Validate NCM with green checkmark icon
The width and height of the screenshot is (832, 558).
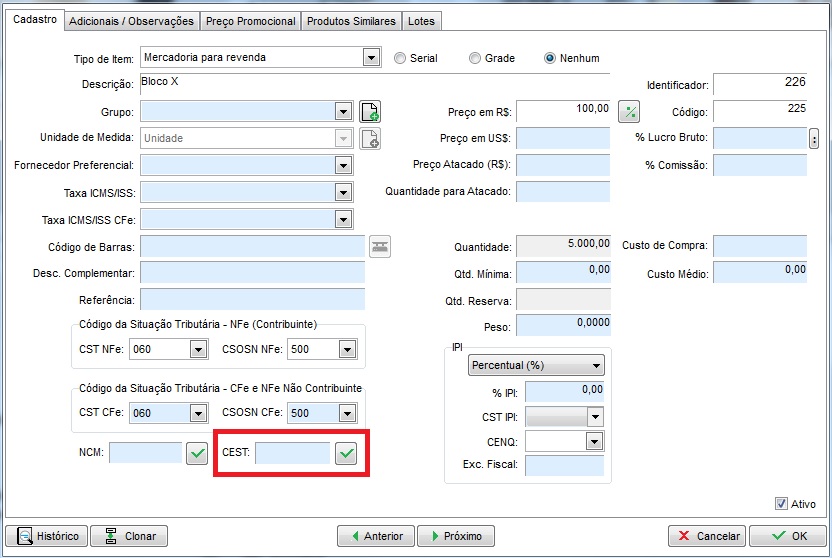point(197,454)
